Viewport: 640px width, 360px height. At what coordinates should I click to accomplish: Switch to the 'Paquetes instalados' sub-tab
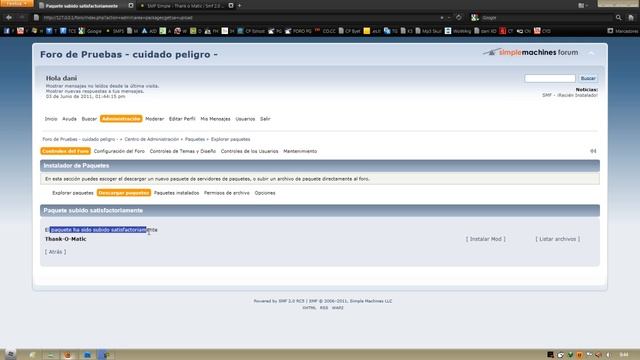176,193
